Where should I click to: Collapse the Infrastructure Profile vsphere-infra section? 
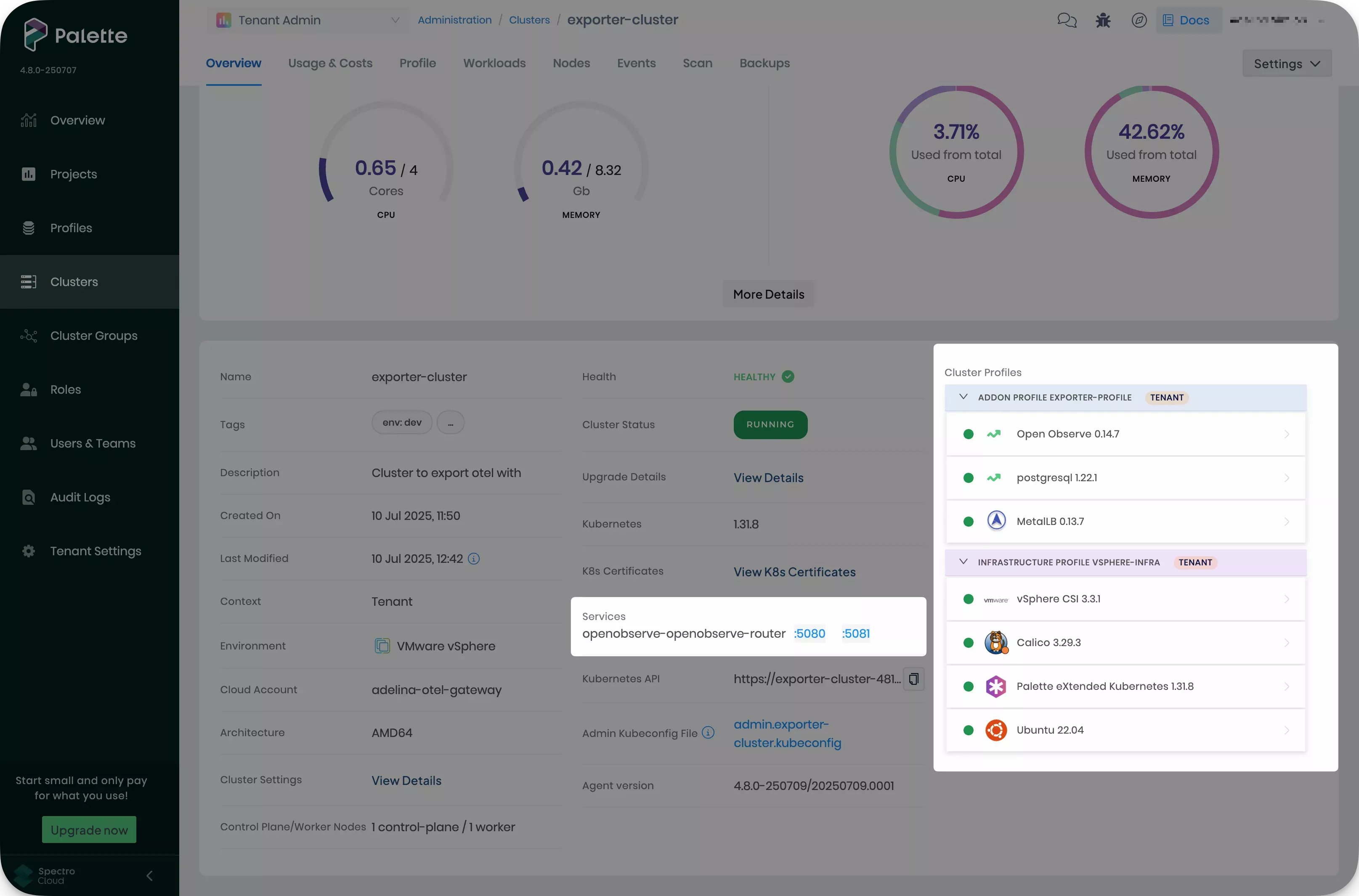click(963, 562)
